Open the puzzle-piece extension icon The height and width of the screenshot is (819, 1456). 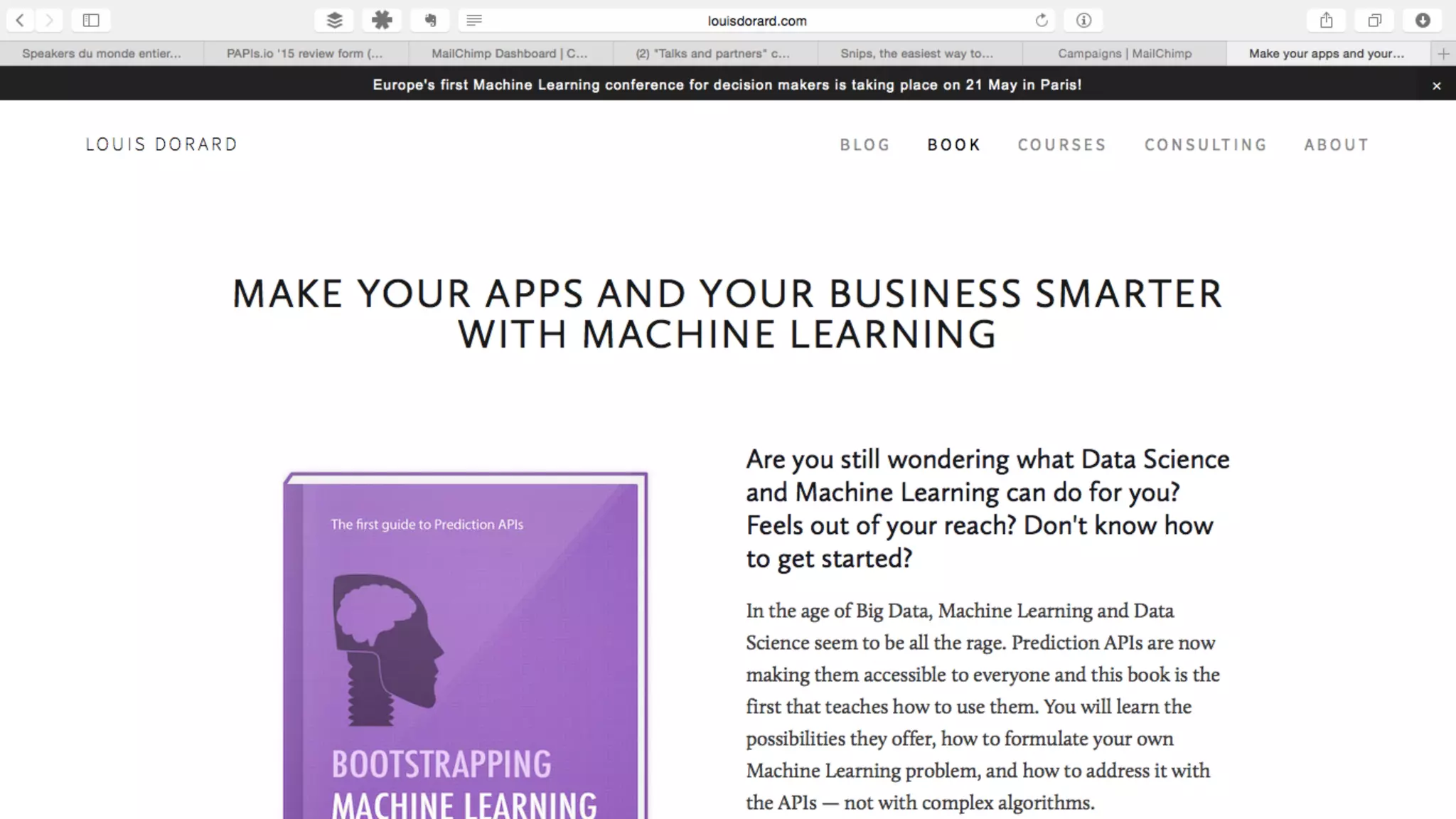pos(382,21)
